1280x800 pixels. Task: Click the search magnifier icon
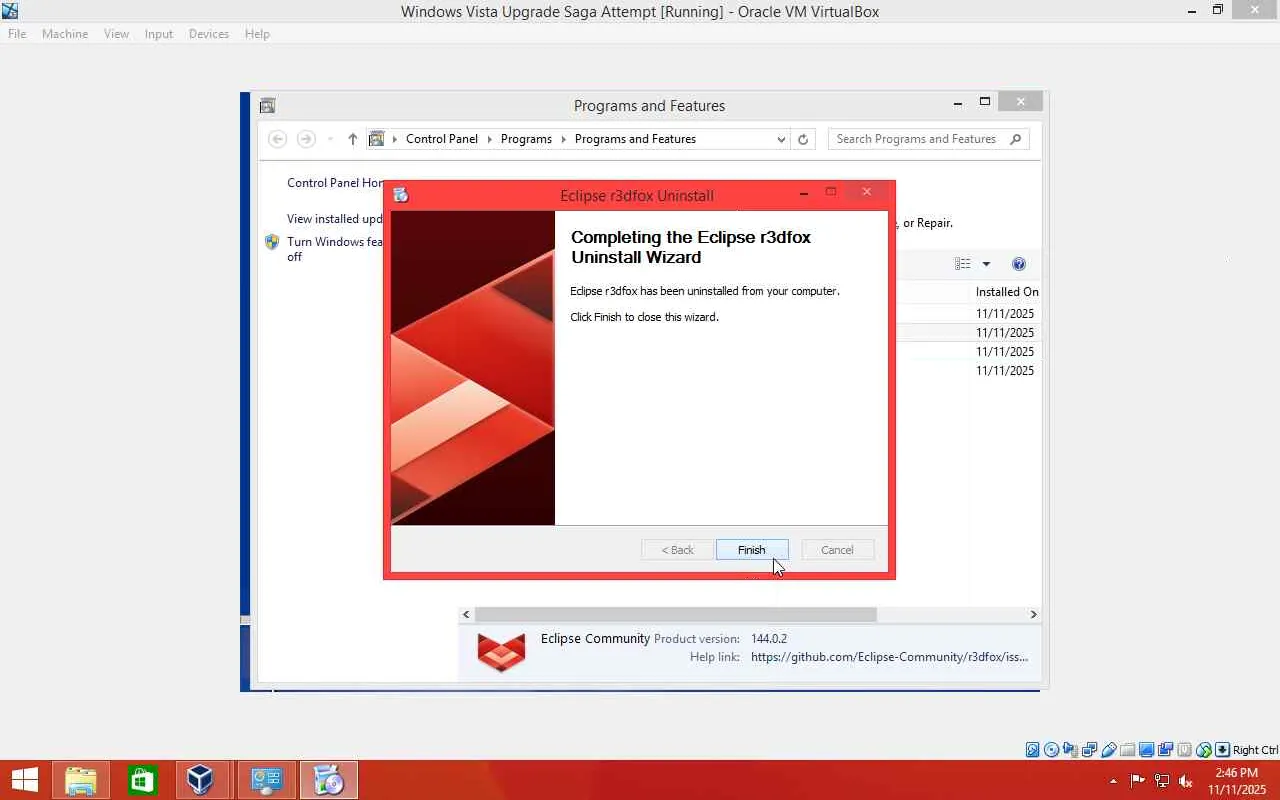pyautogui.click(x=1016, y=139)
